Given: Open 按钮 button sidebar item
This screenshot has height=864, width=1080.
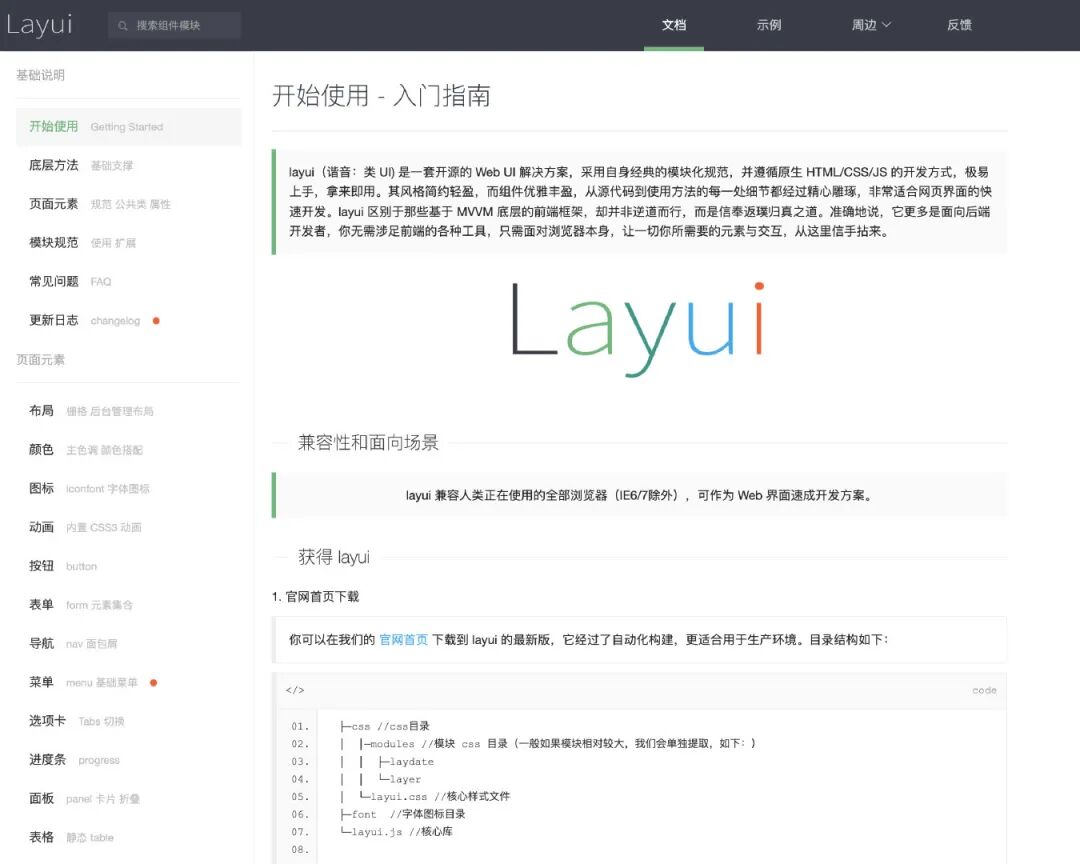Looking at the screenshot, I should [128, 566].
